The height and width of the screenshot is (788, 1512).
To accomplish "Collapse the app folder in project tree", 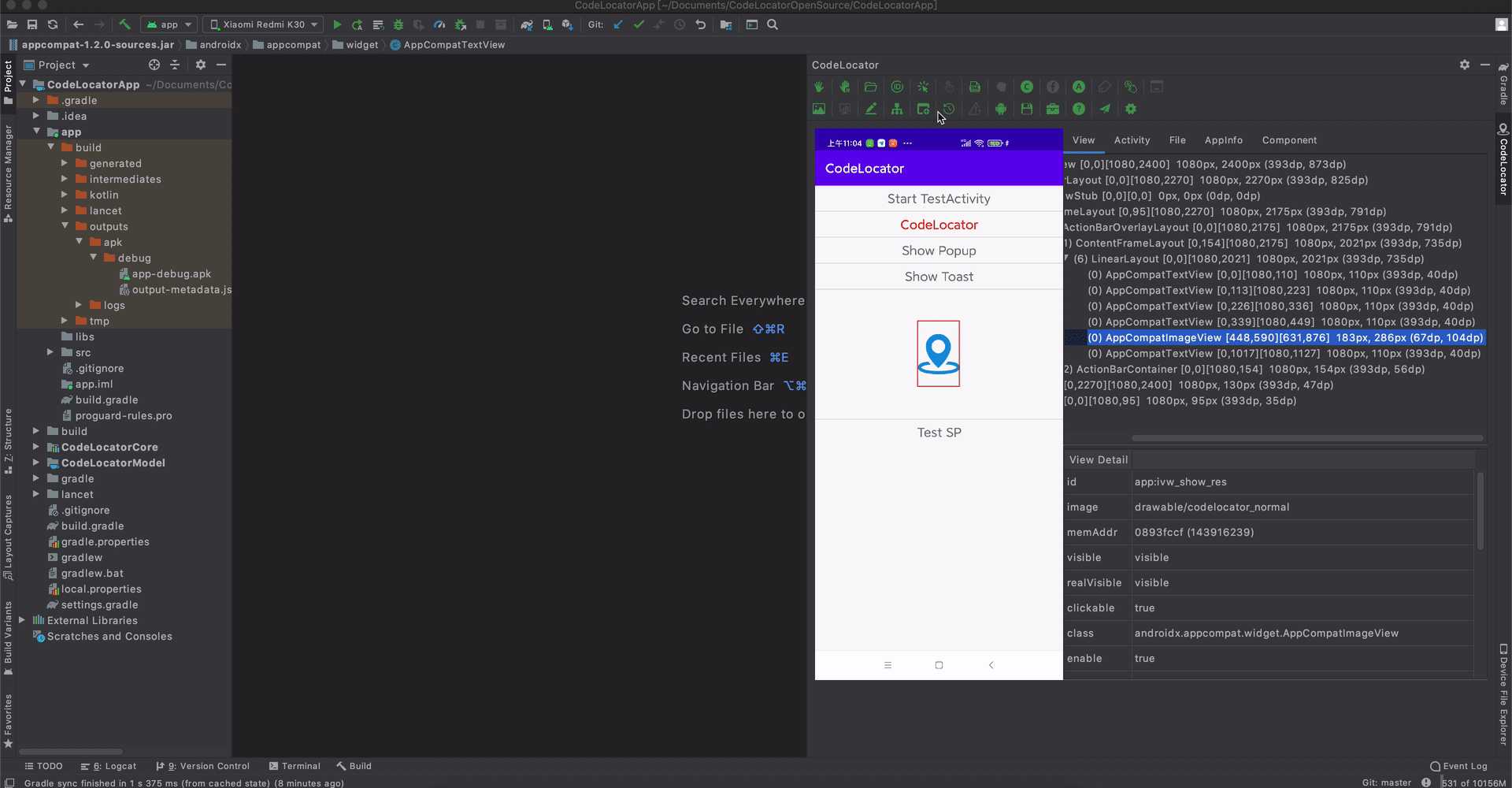I will point(36,132).
